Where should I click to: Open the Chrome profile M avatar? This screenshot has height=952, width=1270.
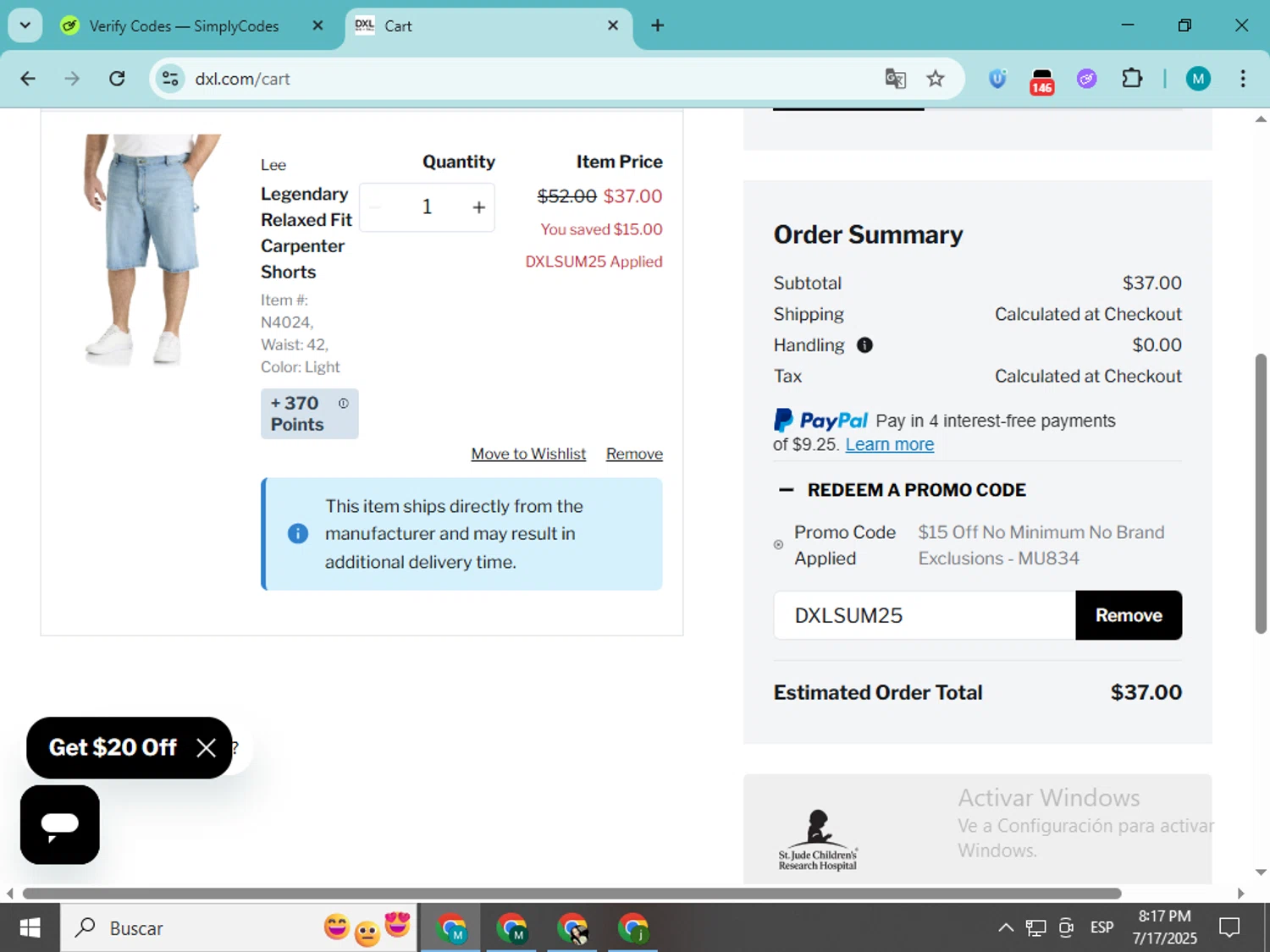(x=1198, y=79)
